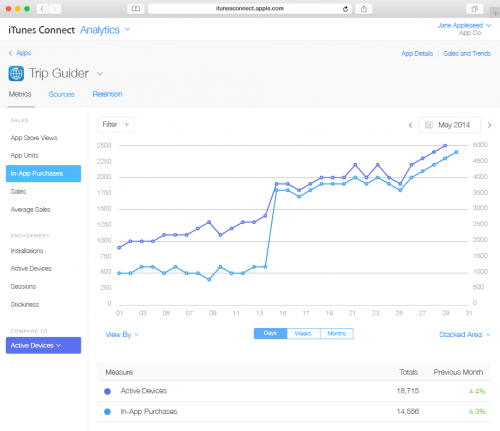Screen dimensions: 500x431
Task: Select Active Devices in Engagement sidebar list
Action: pos(31,269)
